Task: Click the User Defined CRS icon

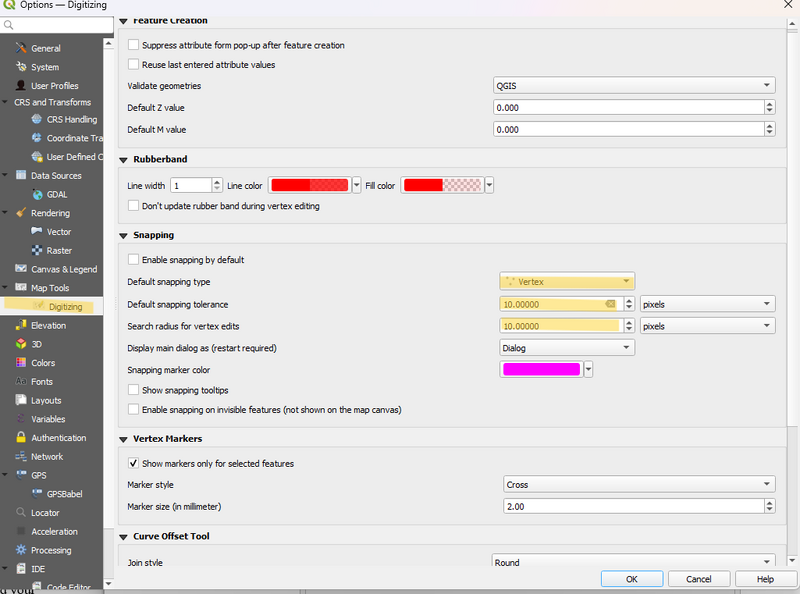Action: (37, 157)
